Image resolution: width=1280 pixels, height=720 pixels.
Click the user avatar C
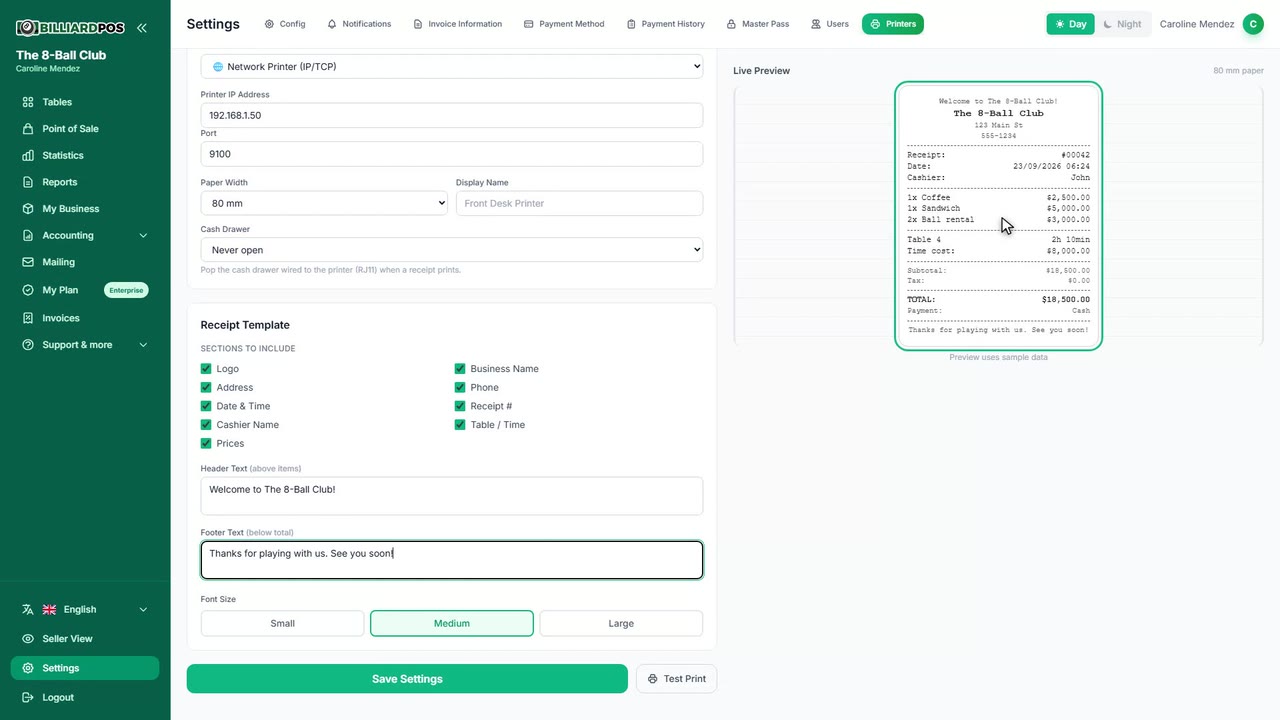(x=1253, y=24)
